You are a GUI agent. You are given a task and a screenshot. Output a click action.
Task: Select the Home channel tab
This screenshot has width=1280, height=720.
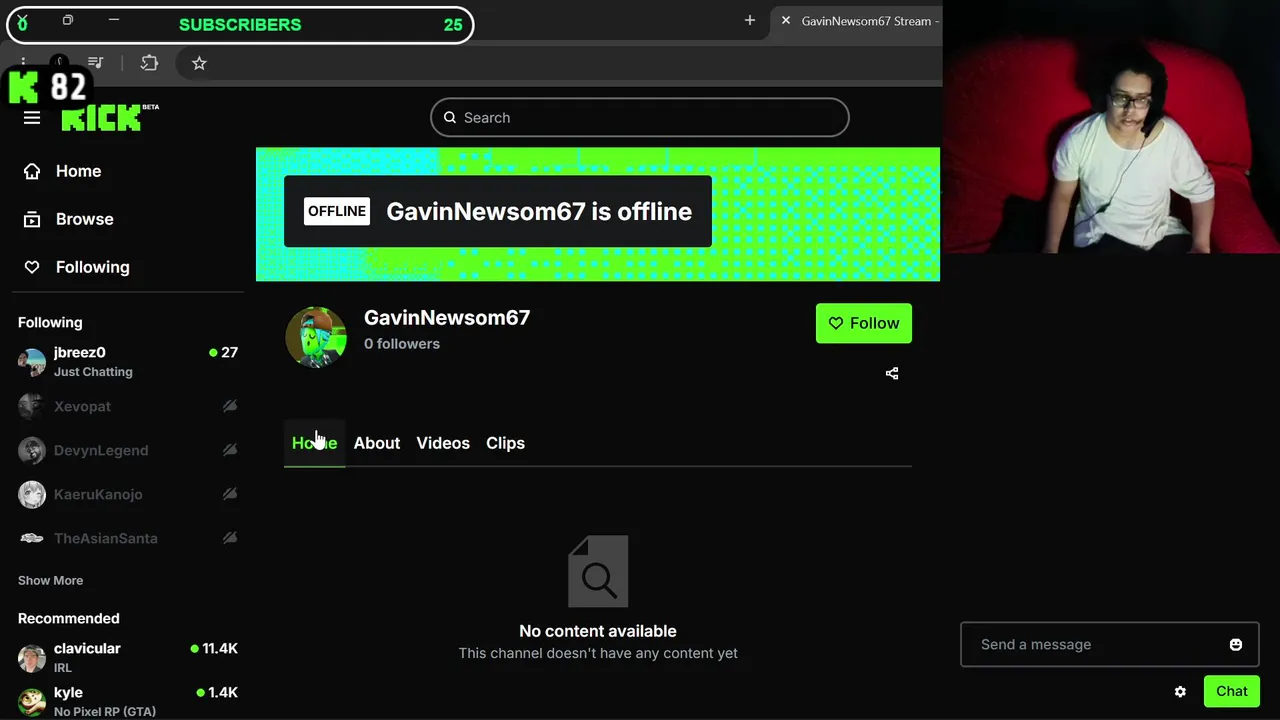(314, 443)
